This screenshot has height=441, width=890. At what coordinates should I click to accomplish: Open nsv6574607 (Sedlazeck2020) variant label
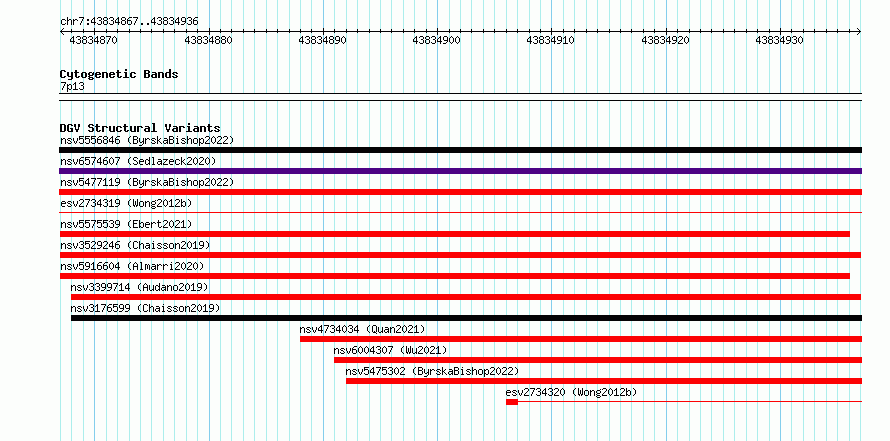(x=138, y=161)
